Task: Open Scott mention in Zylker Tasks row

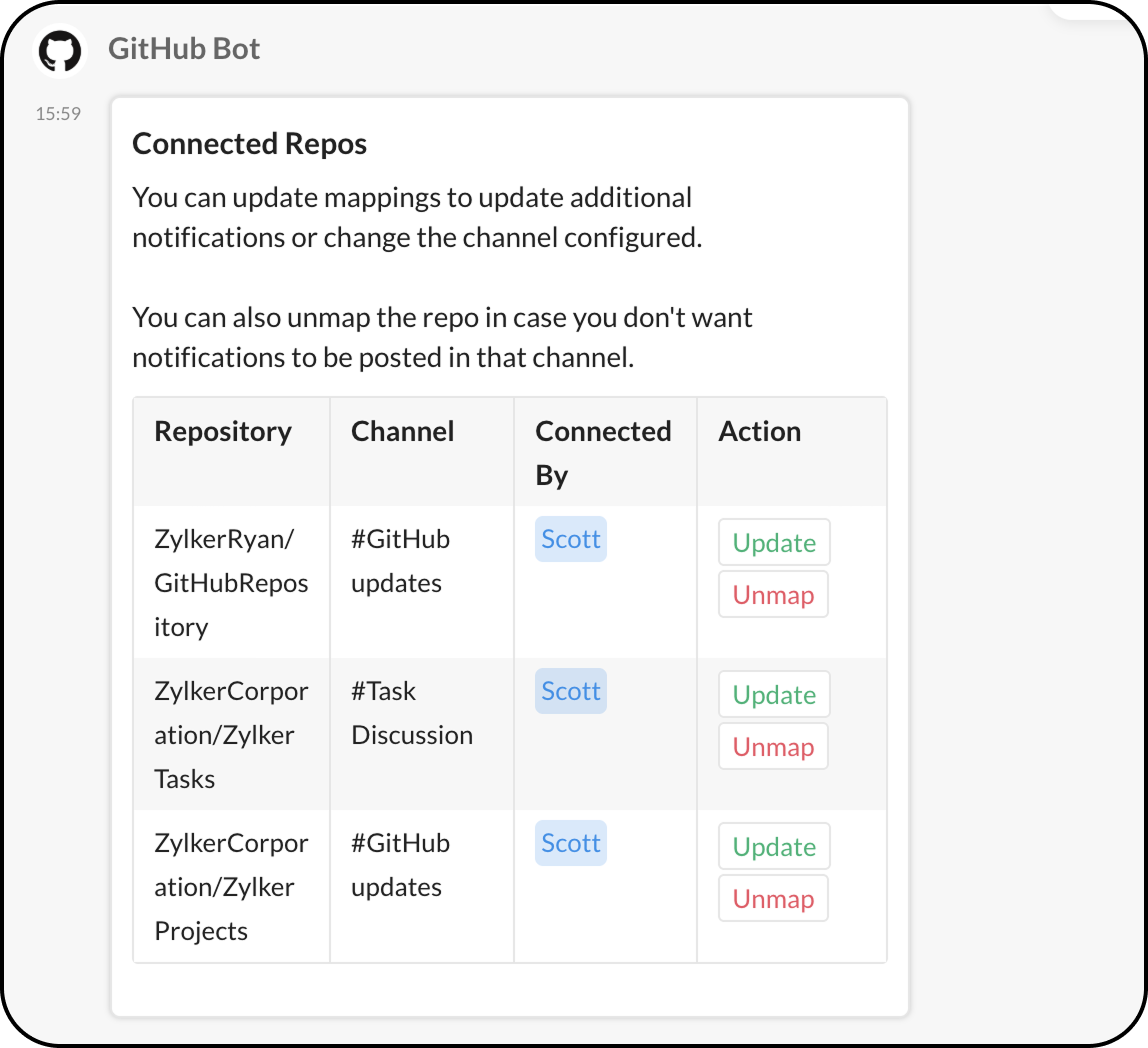Action: coord(570,691)
